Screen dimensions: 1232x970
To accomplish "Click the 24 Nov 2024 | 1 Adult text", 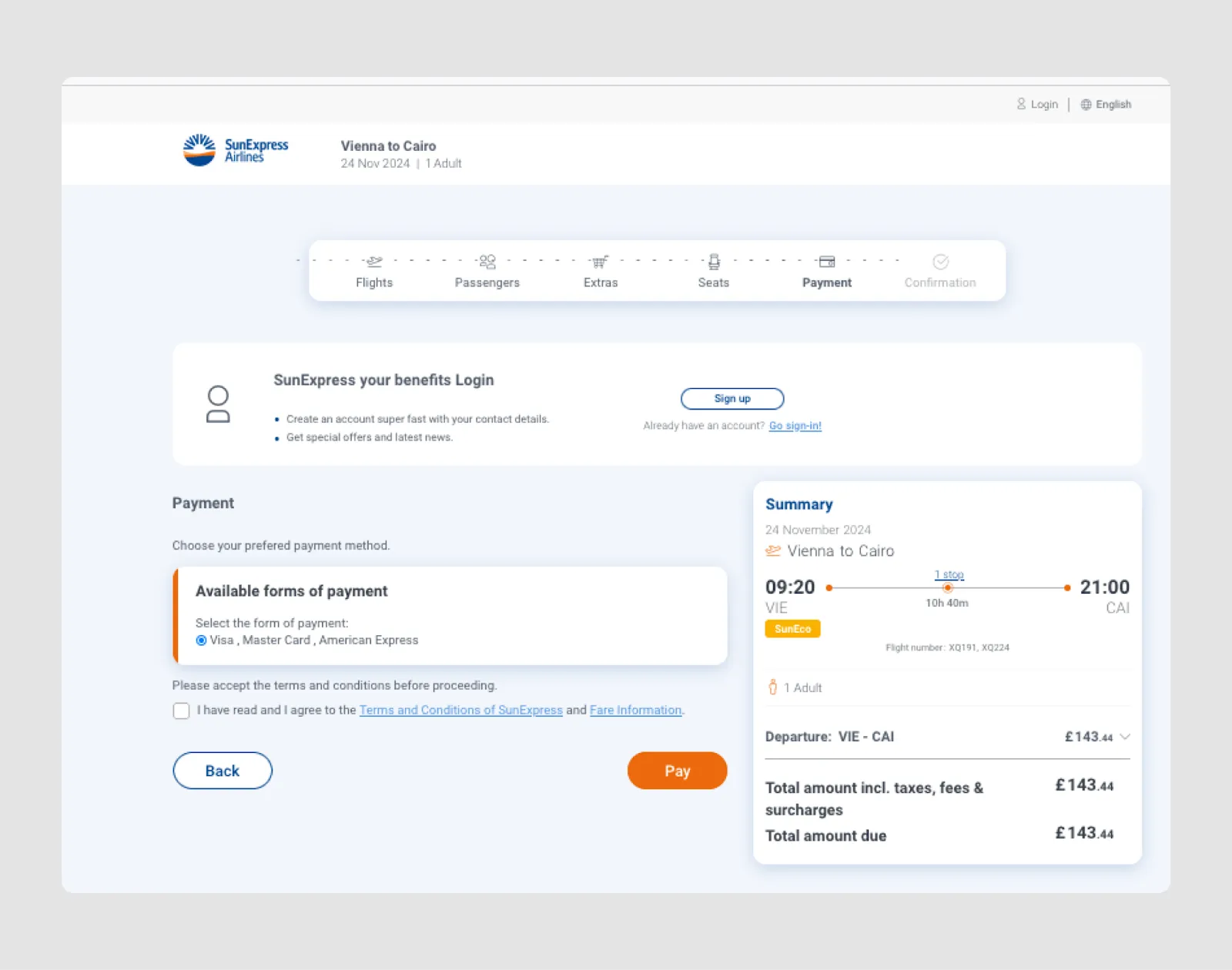I will coord(401,163).
